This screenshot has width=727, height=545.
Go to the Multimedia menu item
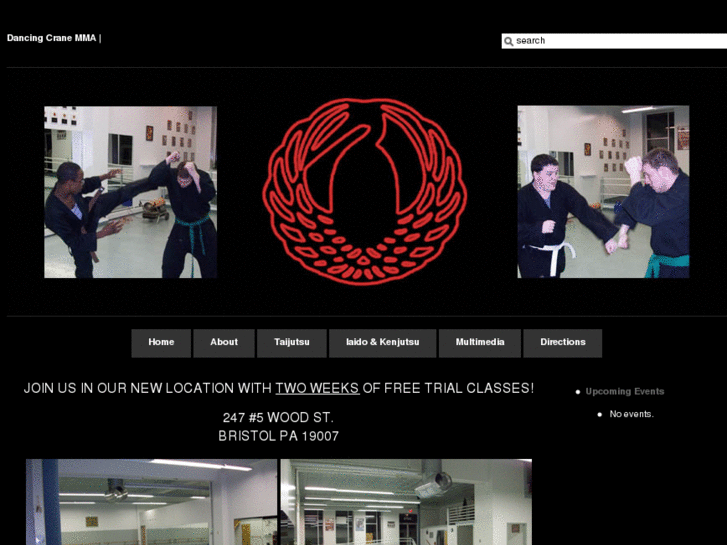tap(480, 343)
